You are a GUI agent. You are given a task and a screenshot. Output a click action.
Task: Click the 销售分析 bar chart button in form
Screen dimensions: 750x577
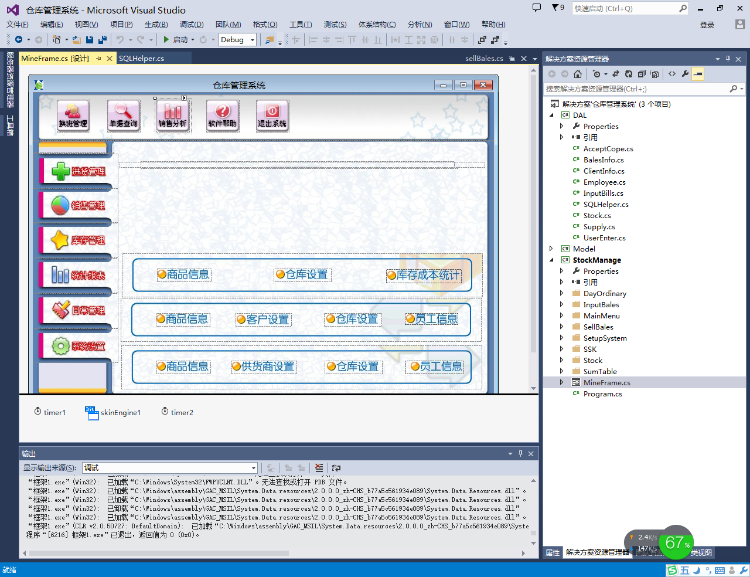173,115
